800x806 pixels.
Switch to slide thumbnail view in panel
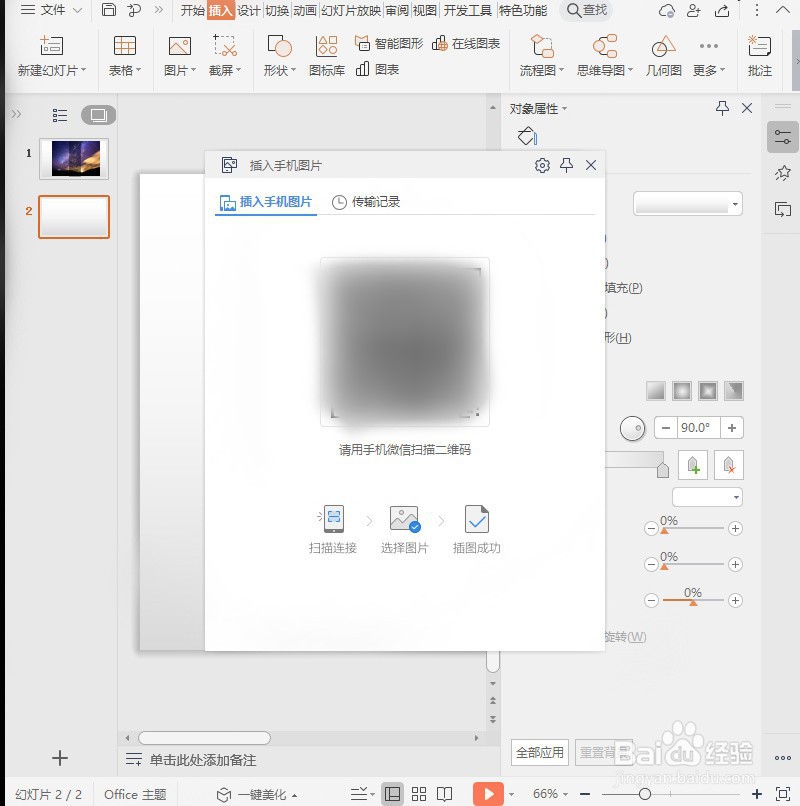click(x=98, y=115)
